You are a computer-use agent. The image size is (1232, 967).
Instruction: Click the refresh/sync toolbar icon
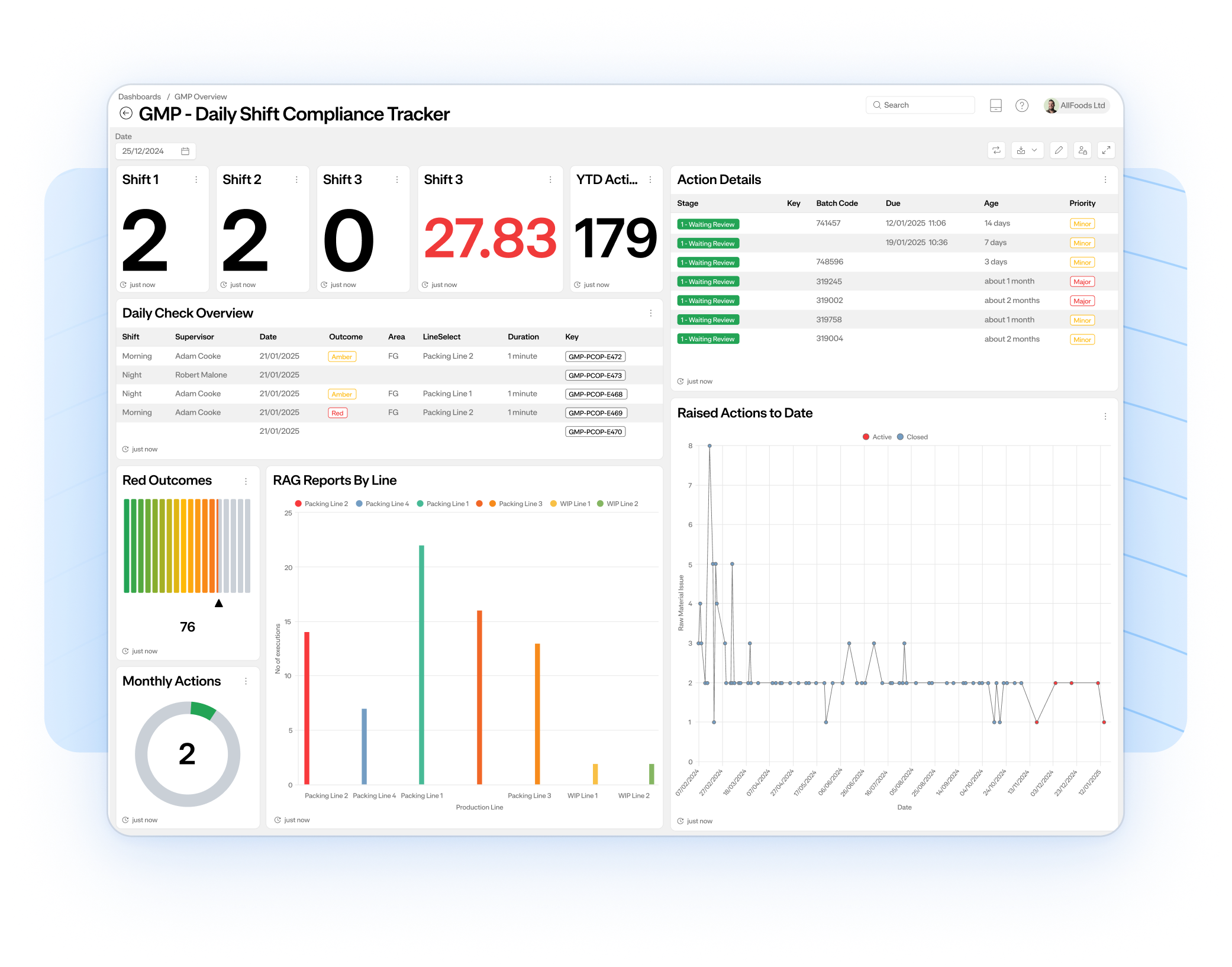pos(996,150)
